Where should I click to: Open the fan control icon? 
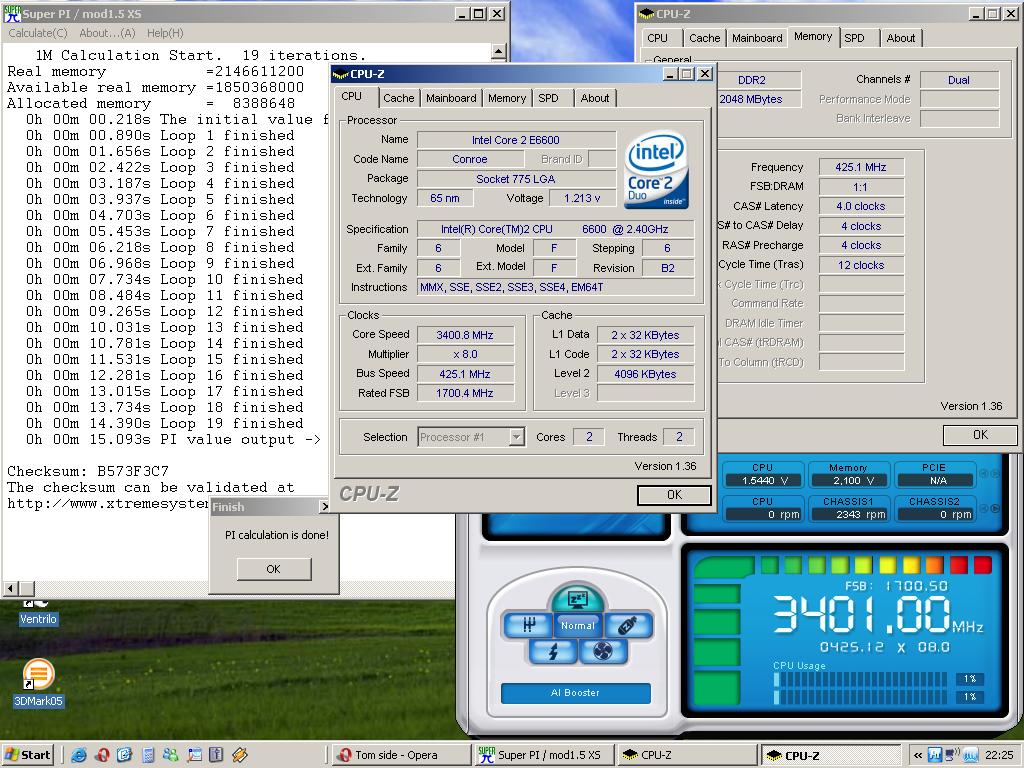click(x=602, y=651)
